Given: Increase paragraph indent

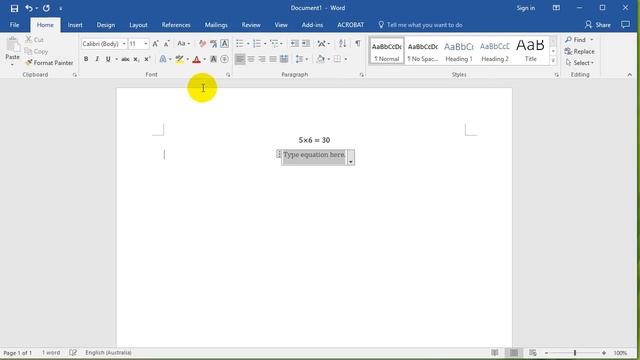Looking at the screenshot, I should [306, 44].
